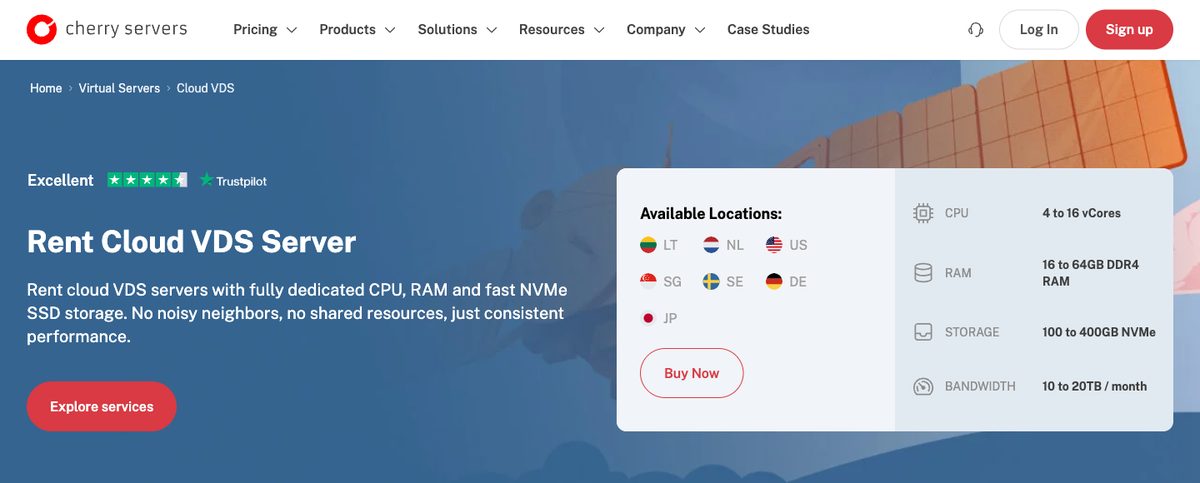Click the Explore services button
The height and width of the screenshot is (483, 1200).
[x=102, y=407]
